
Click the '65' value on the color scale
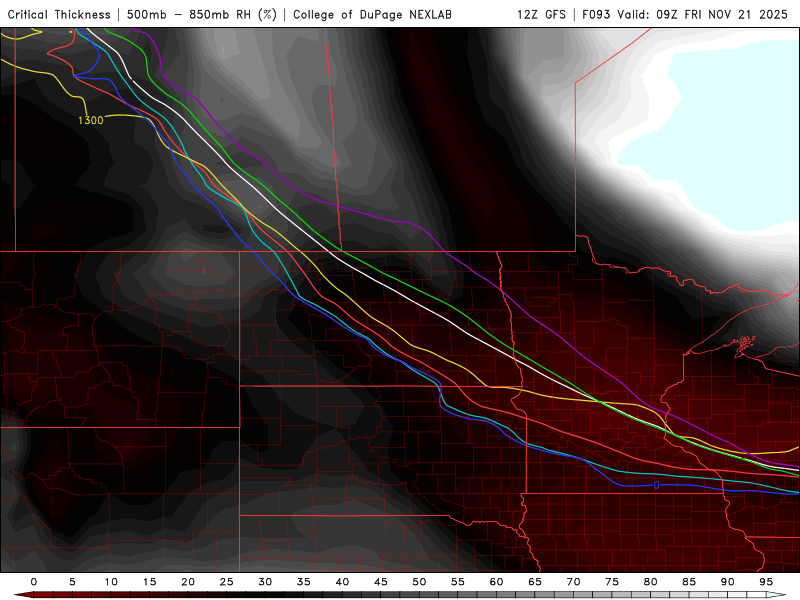tap(535, 582)
